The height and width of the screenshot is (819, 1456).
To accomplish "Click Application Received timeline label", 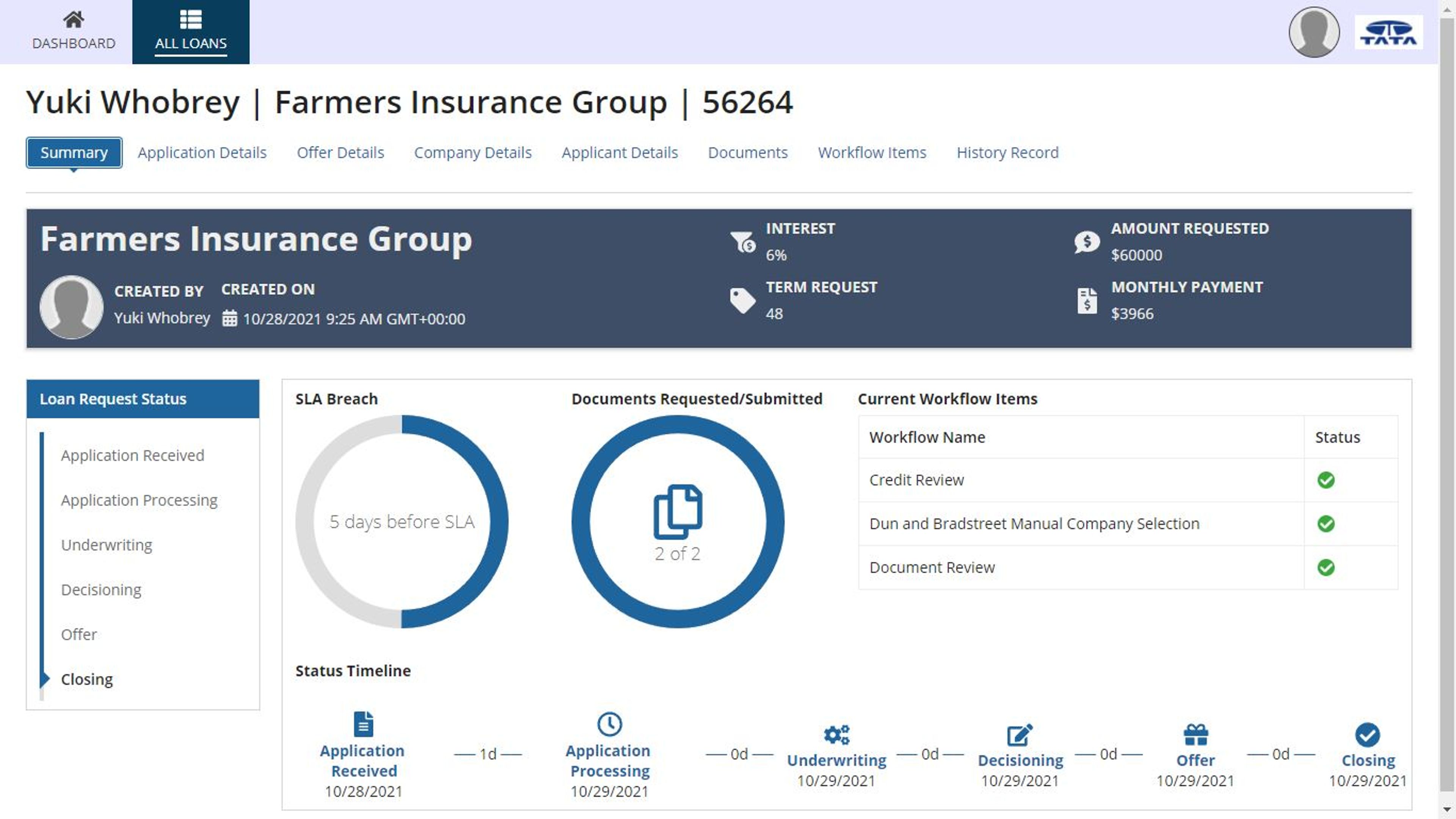I will pyautogui.click(x=363, y=761).
